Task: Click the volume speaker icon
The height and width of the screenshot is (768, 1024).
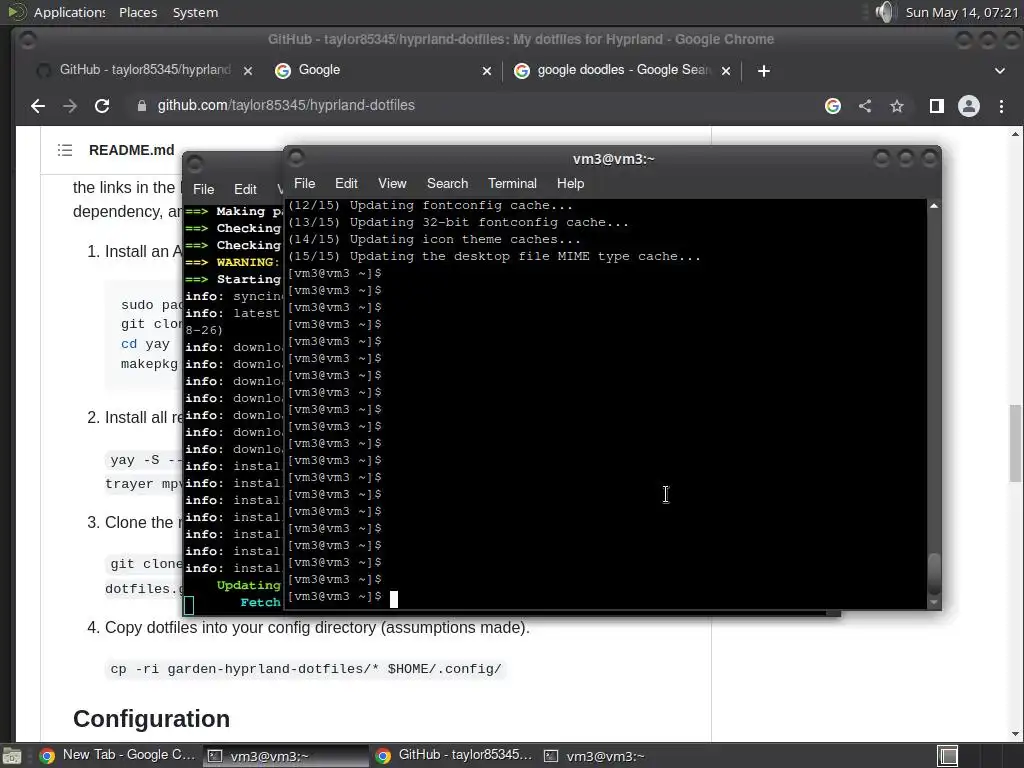Action: pyautogui.click(x=884, y=12)
